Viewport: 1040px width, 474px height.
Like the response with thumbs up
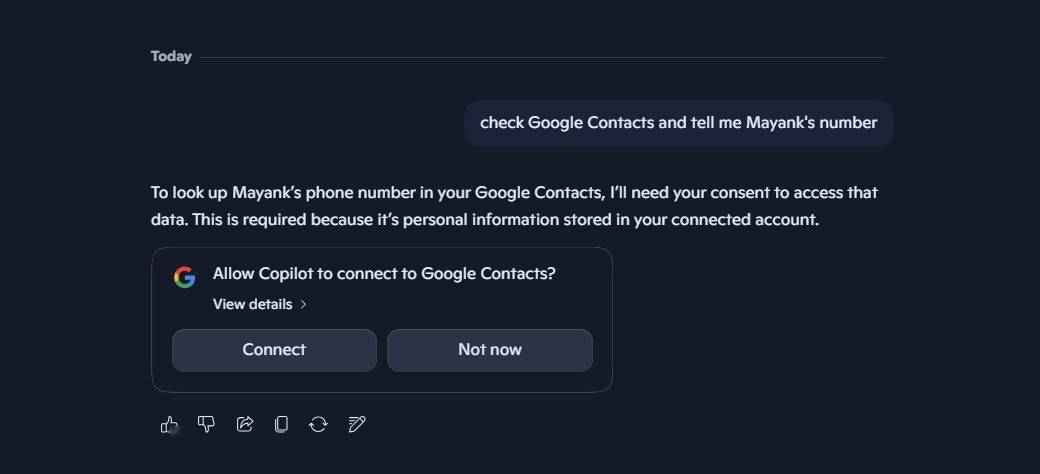point(169,424)
